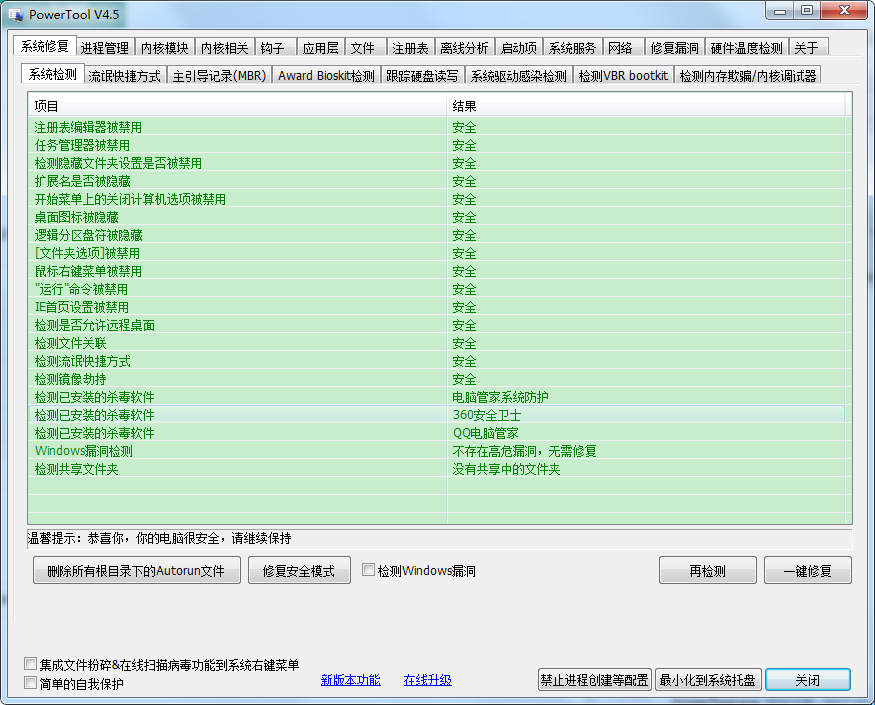The height and width of the screenshot is (705, 875).
Task: Click the PowerTool app icon in title bar
Action: click(15, 15)
